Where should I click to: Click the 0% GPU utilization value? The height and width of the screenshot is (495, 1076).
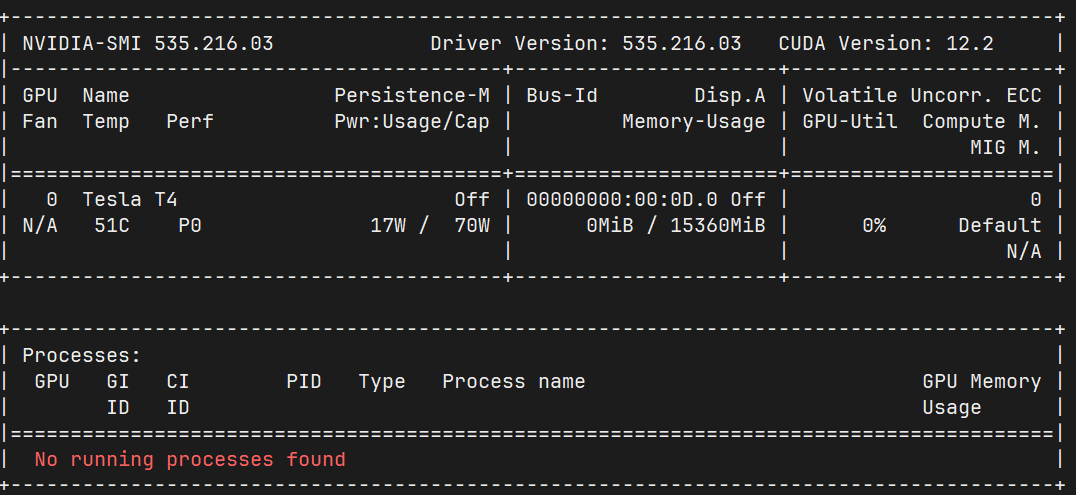(x=874, y=226)
